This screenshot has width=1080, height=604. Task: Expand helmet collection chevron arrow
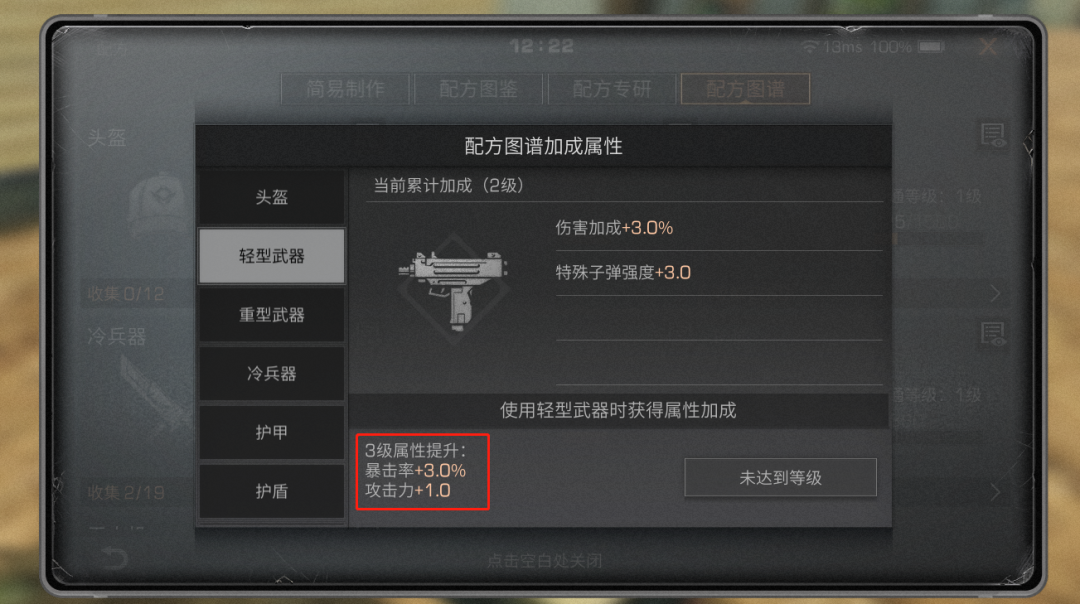996,293
